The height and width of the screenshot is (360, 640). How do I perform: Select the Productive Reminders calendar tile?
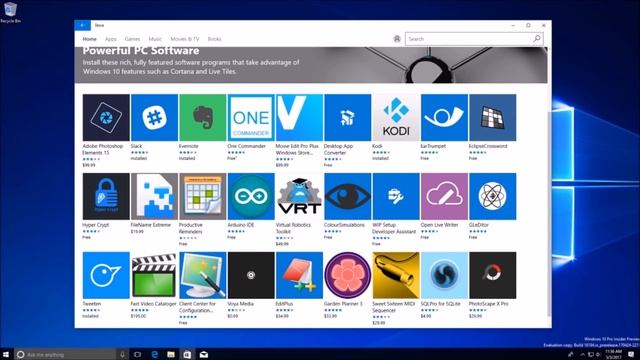tap(202, 196)
